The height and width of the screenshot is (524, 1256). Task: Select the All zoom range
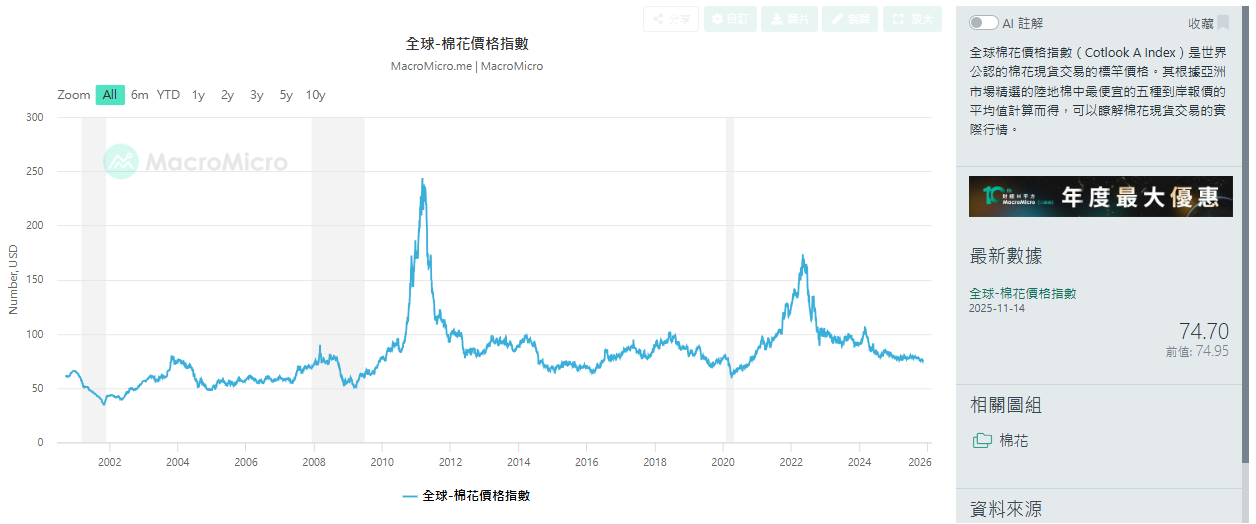tap(110, 95)
